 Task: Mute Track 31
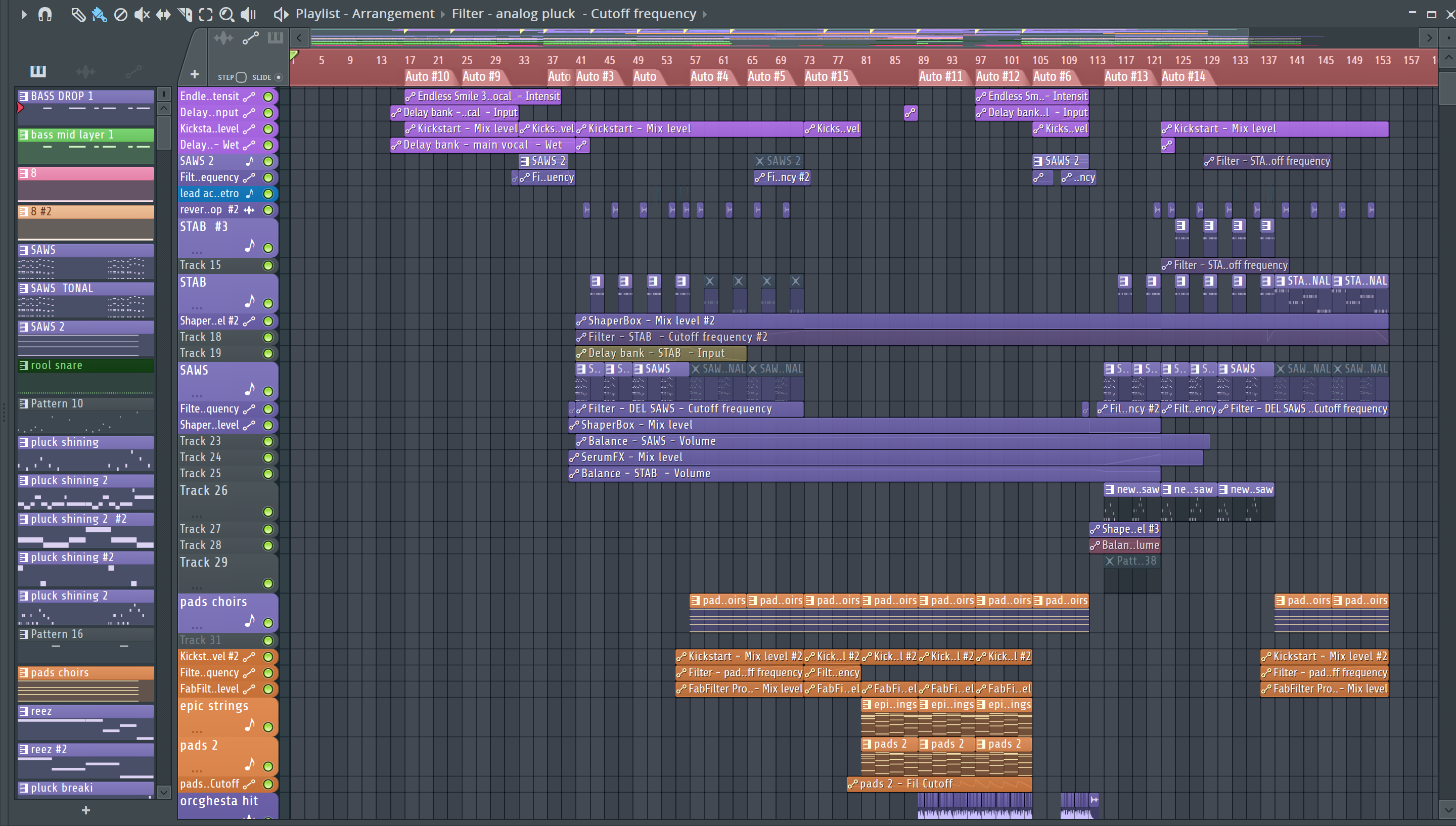click(x=268, y=640)
